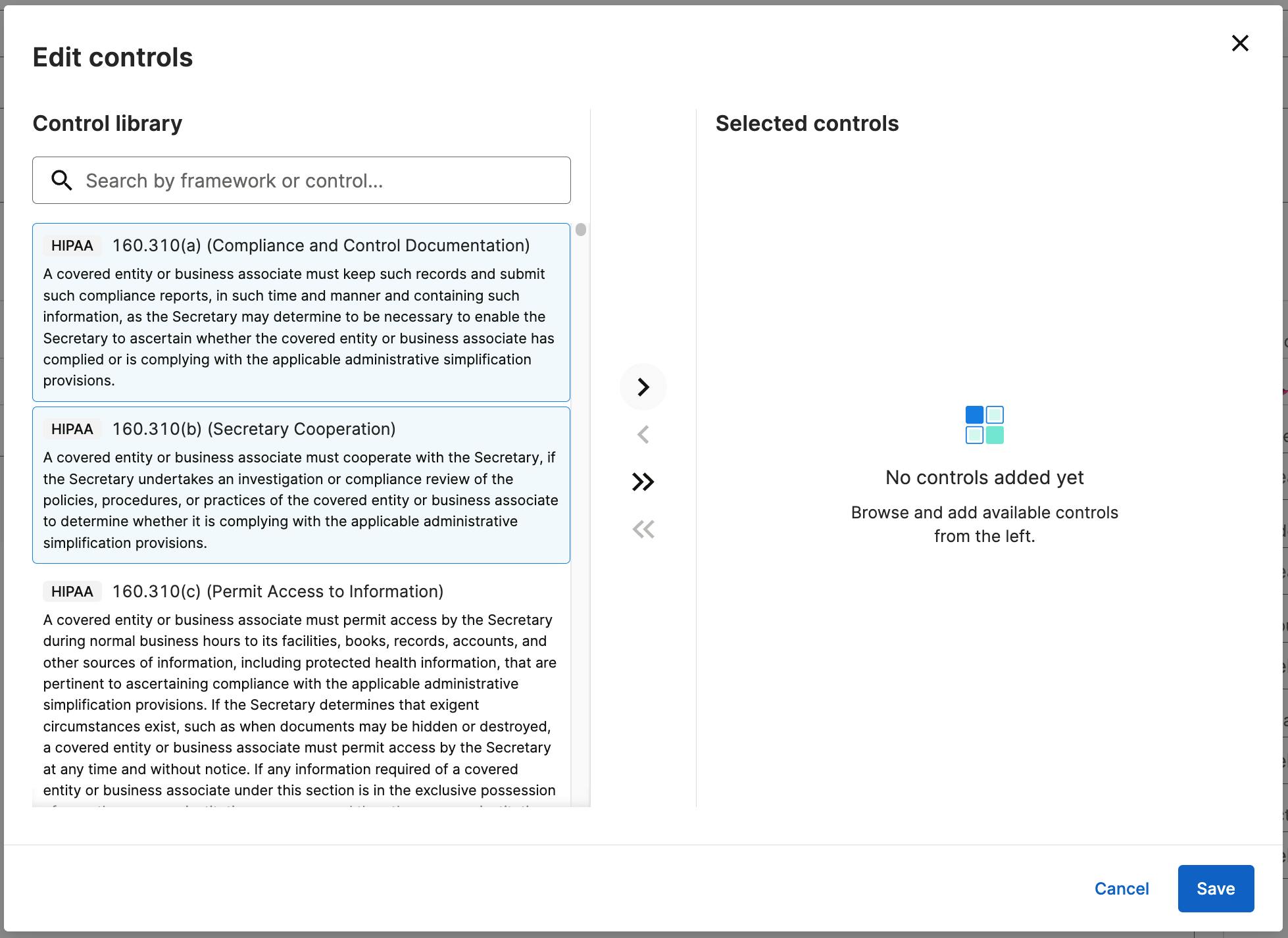Click the Save button
Image resolution: width=1288 pixels, height=938 pixels.
[1215, 889]
